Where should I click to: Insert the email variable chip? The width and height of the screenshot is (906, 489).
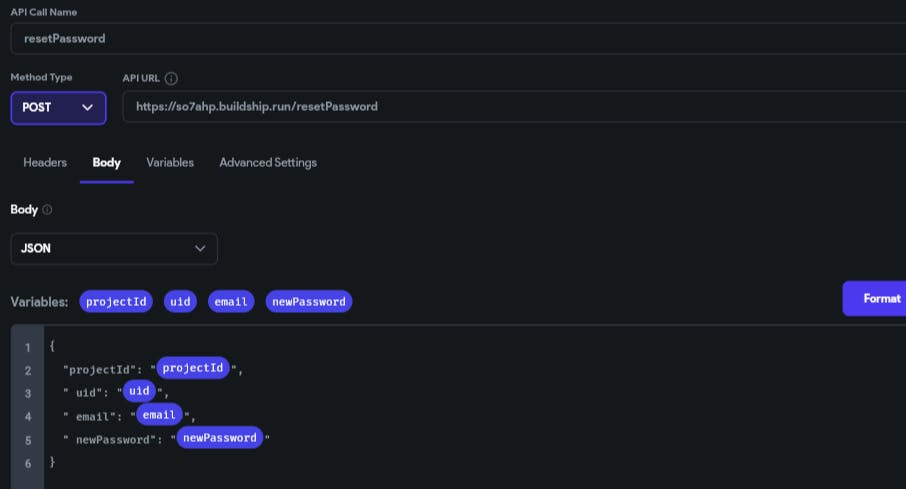[x=231, y=301]
